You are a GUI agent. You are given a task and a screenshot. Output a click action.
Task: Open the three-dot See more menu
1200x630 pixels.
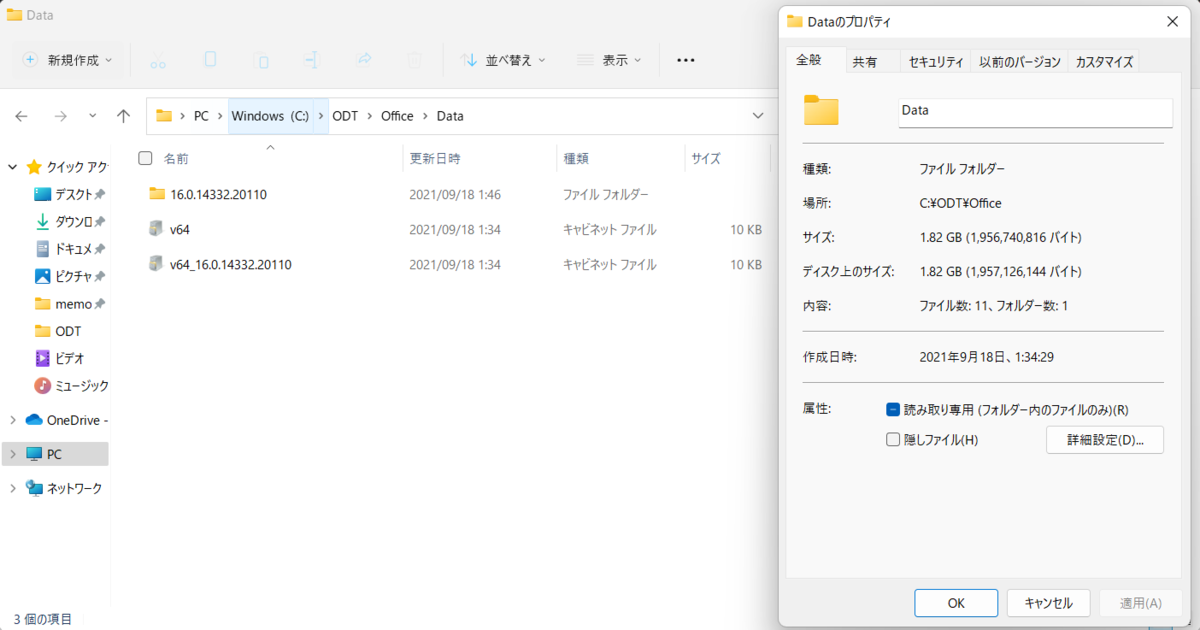tap(685, 60)
